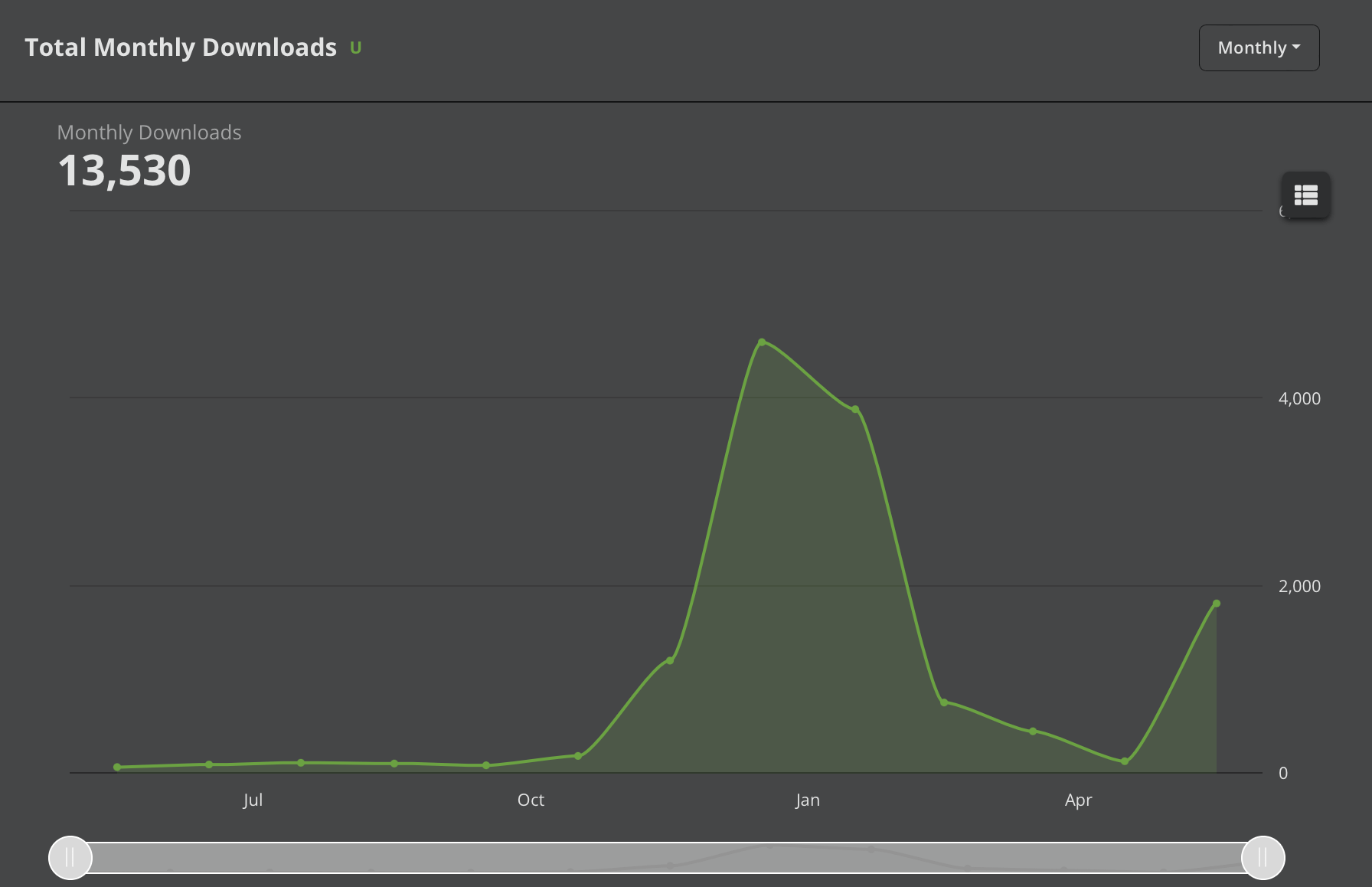1372x887 pixels.
Task: Select the last data point on the chart
Action: (1217, 604)
